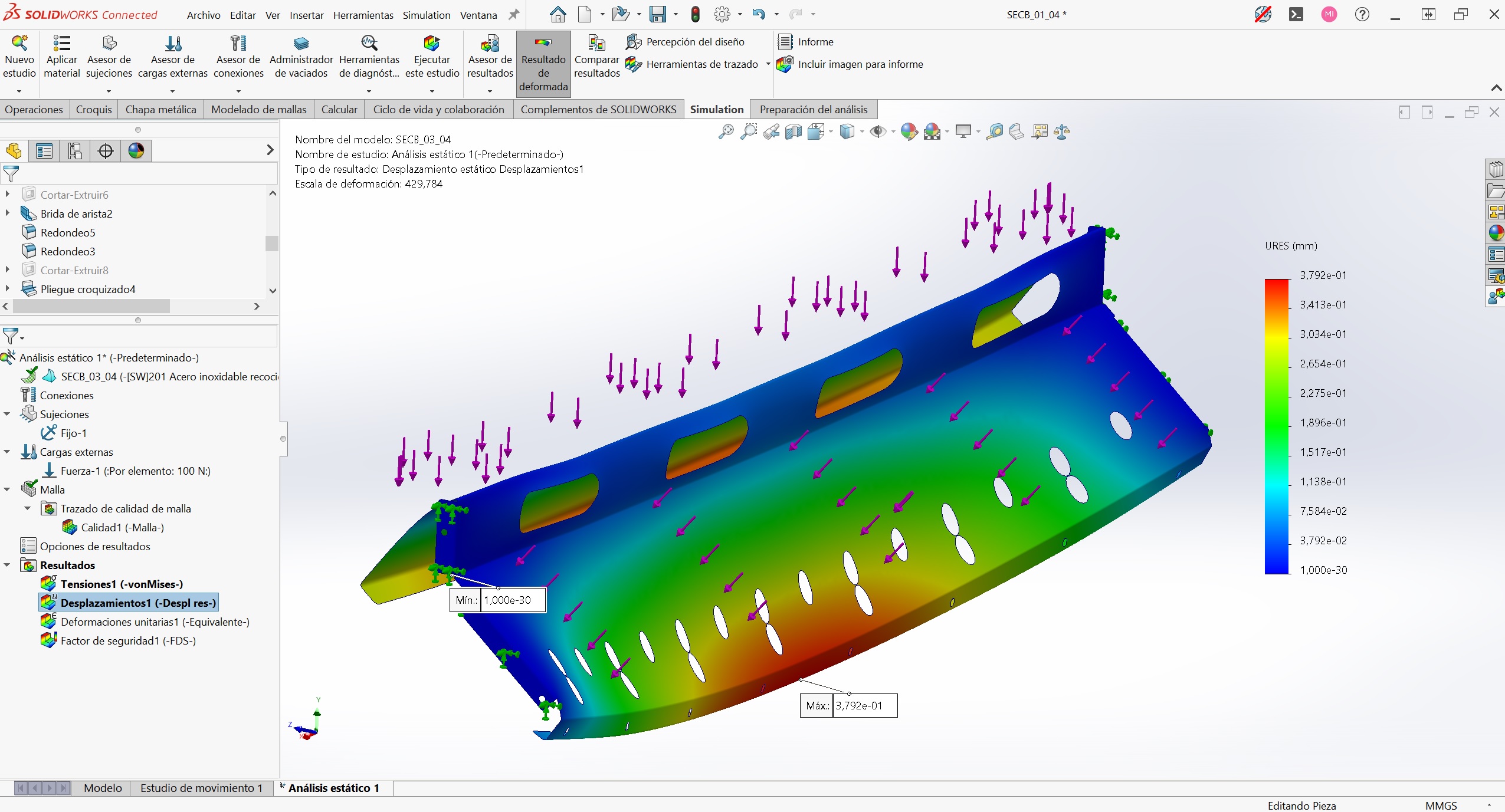Switch to Preparación del análisis tab
Viewport: 1505px width, 812px height.
[x=814, y=109]
